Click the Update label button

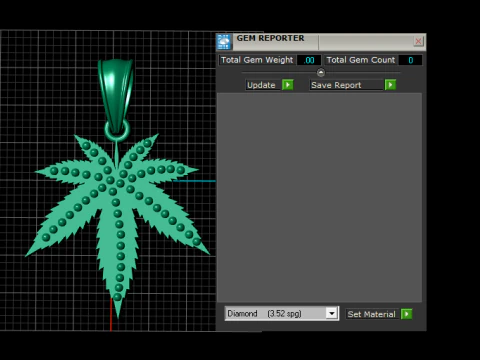click(262, 85)
